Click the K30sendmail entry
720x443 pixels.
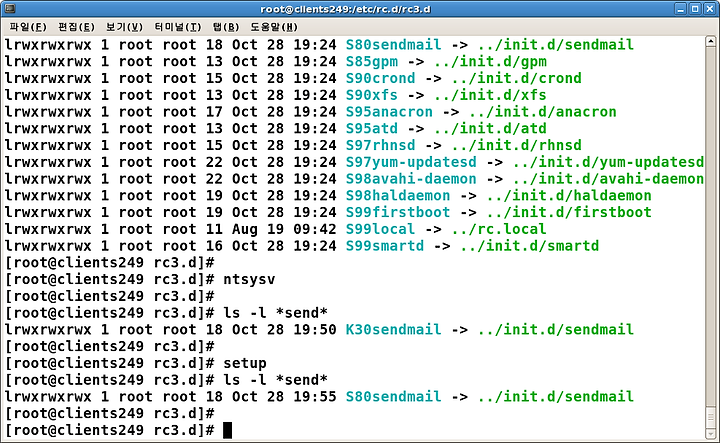[x=394, y=330]
